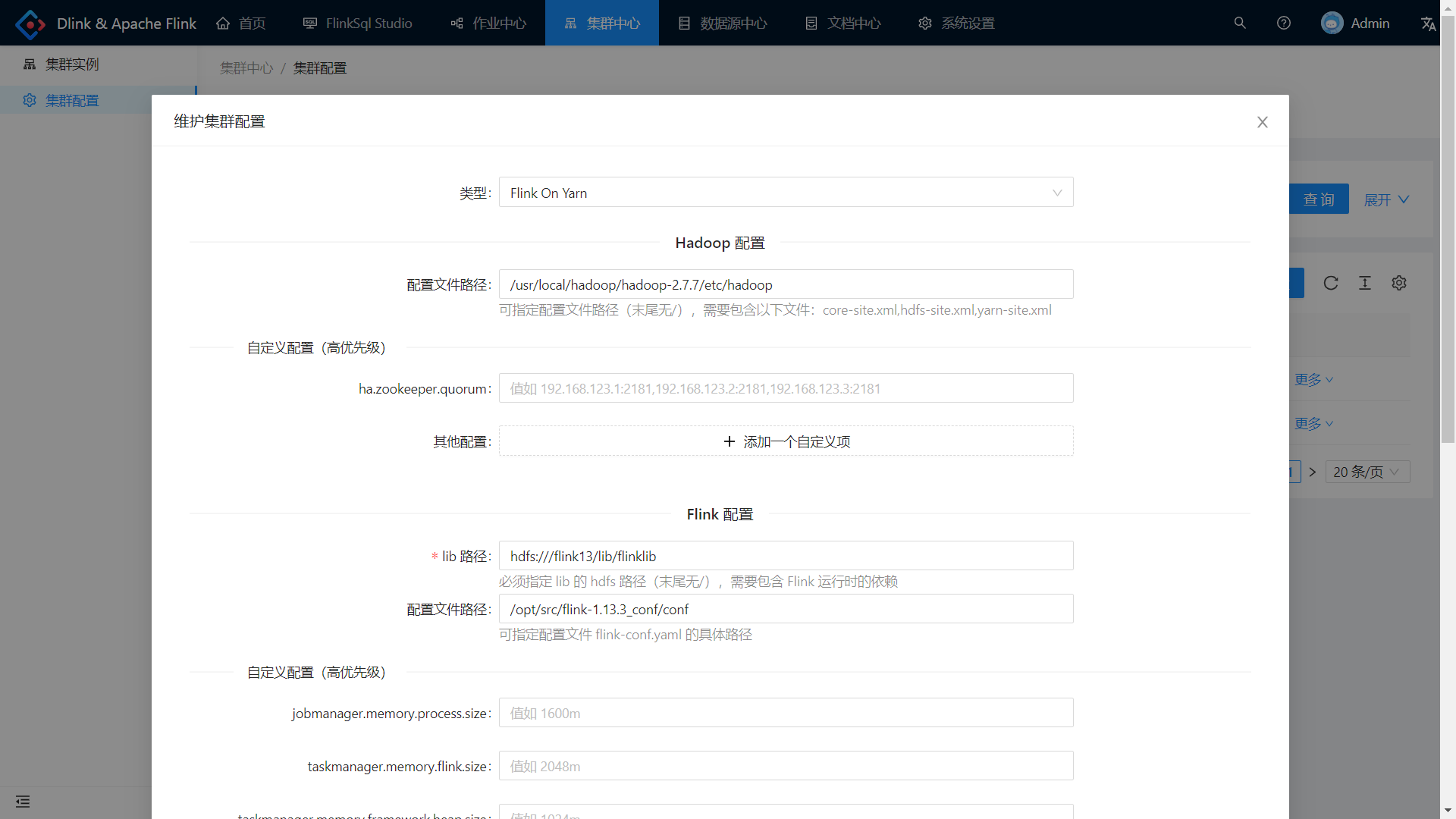The width and height of the screenshot is (1456, 819).
Task: Focus the ha.zookeeper.quorum input field
Action: (786, 388)
